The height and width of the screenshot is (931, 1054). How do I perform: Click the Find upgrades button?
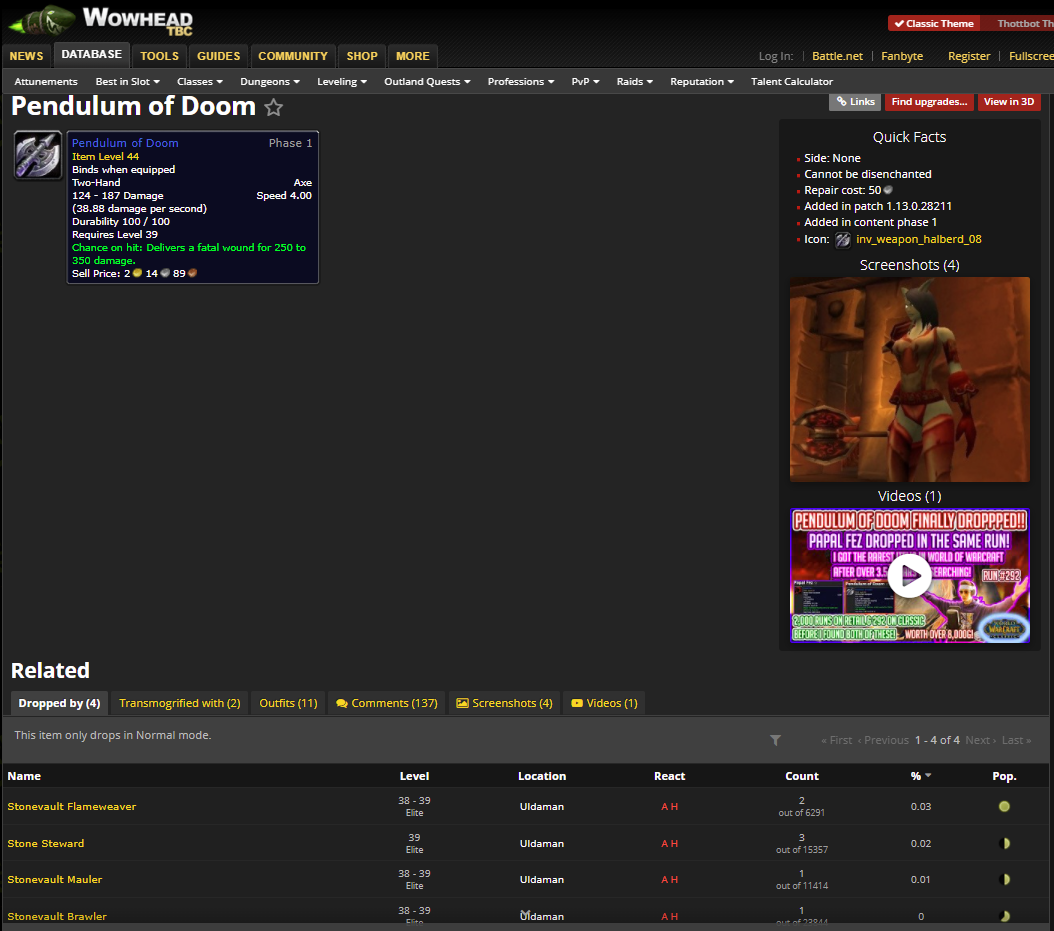[x=929, y=102]
